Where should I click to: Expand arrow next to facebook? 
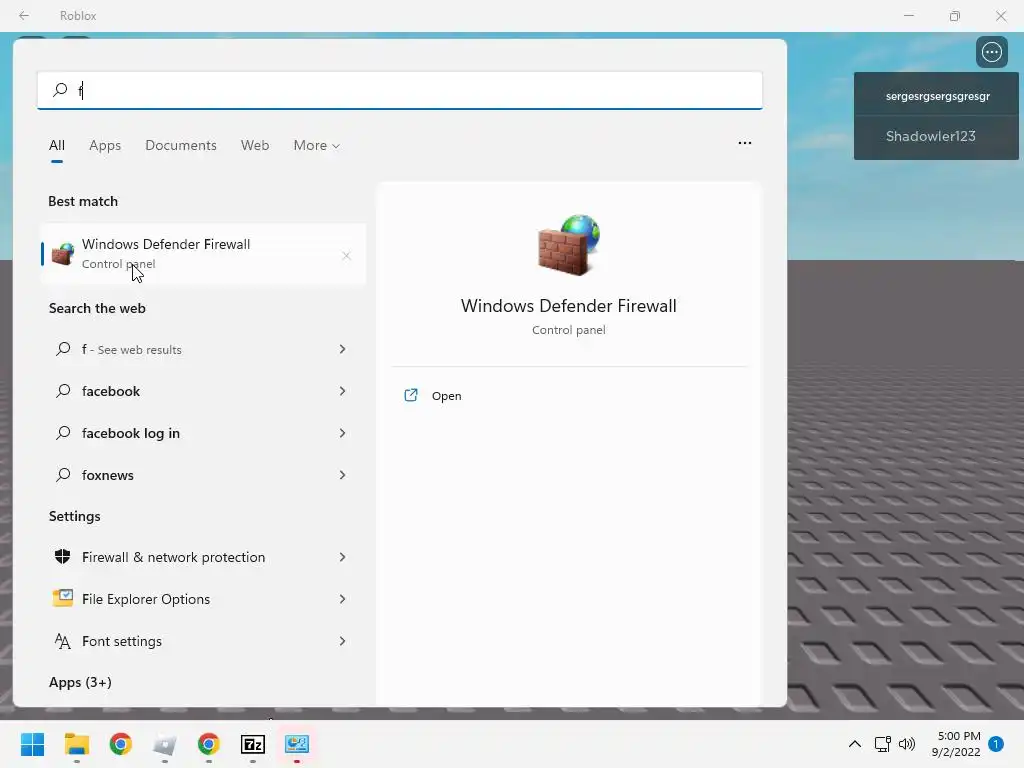(342, 391)
